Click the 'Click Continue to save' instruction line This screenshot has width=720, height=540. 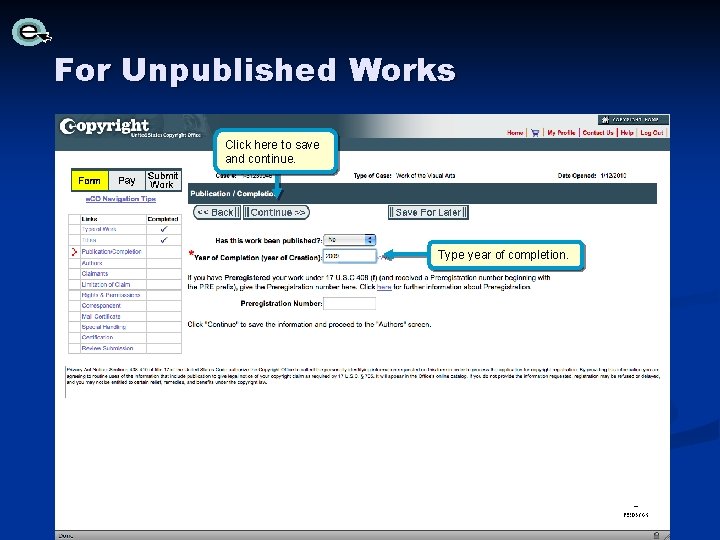point(309,325)
